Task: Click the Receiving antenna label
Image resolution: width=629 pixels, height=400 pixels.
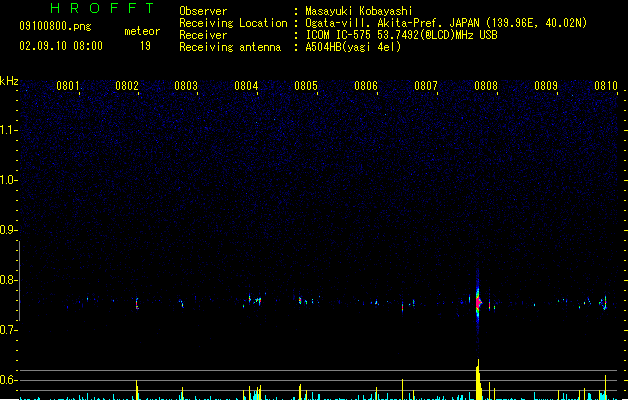Action: [230, 47]
